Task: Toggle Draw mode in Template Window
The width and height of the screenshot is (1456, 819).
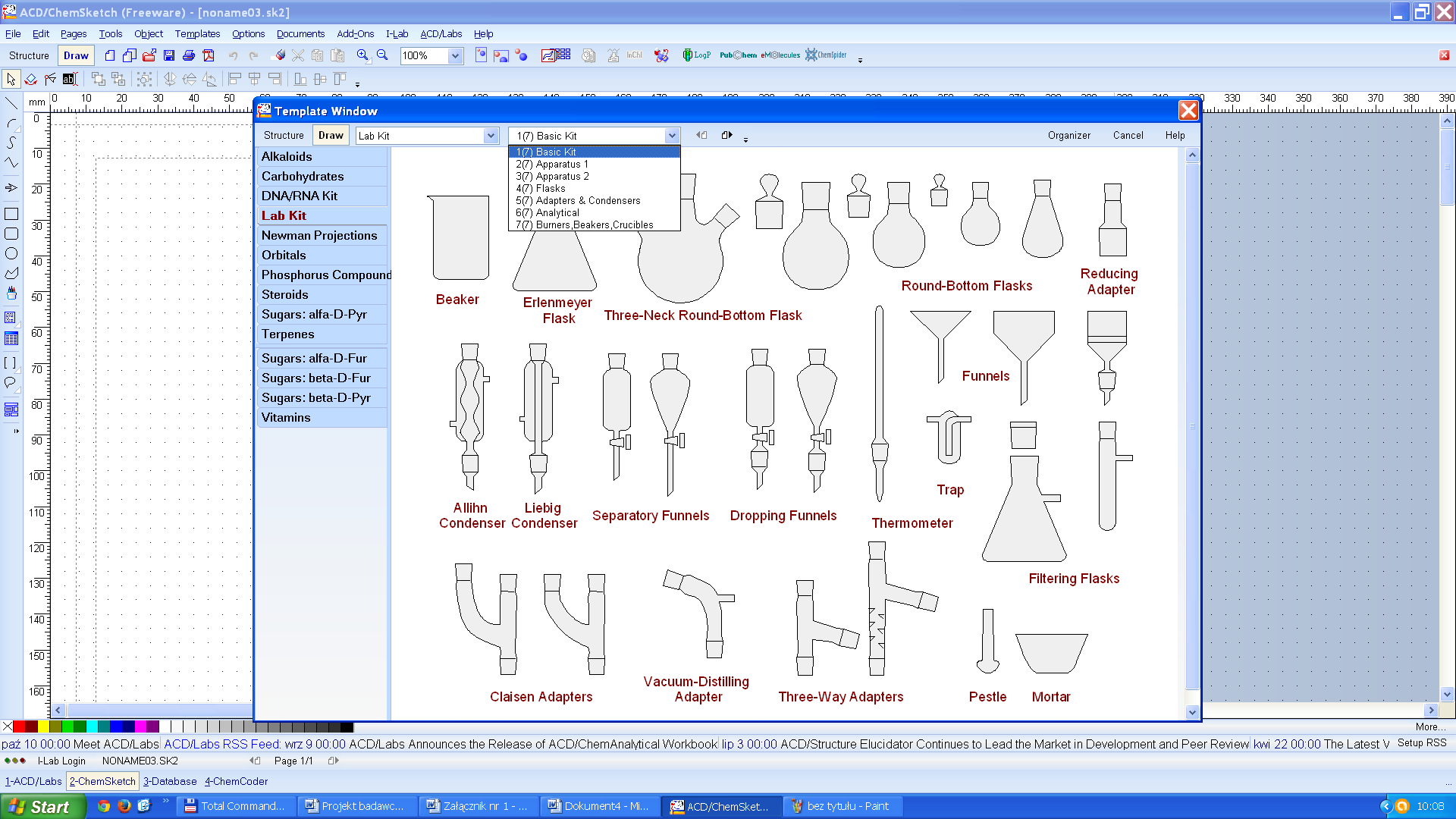Action: 331,135
